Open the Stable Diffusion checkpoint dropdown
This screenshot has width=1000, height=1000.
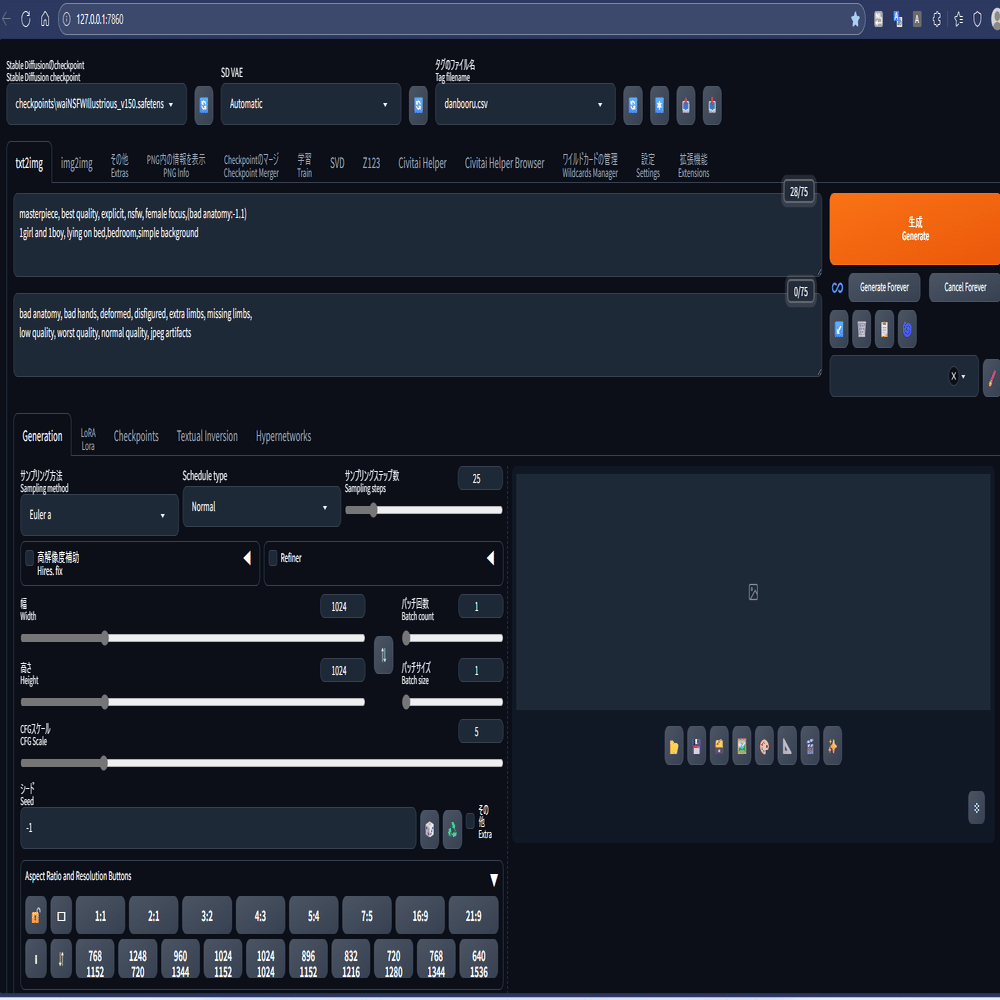pos(96,104)
